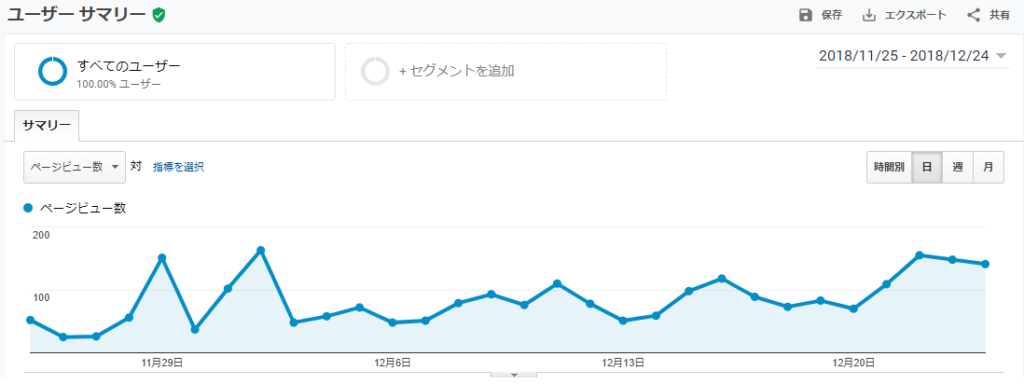Click the 12月13日 axis label
The image size is (1024, 384).
pos(624,362)
